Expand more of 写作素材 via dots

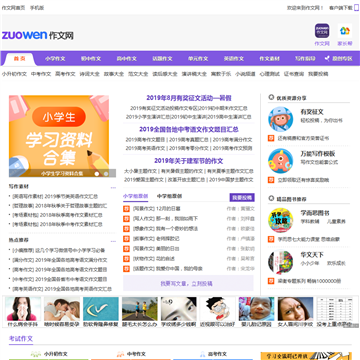(x=113, y=188)
